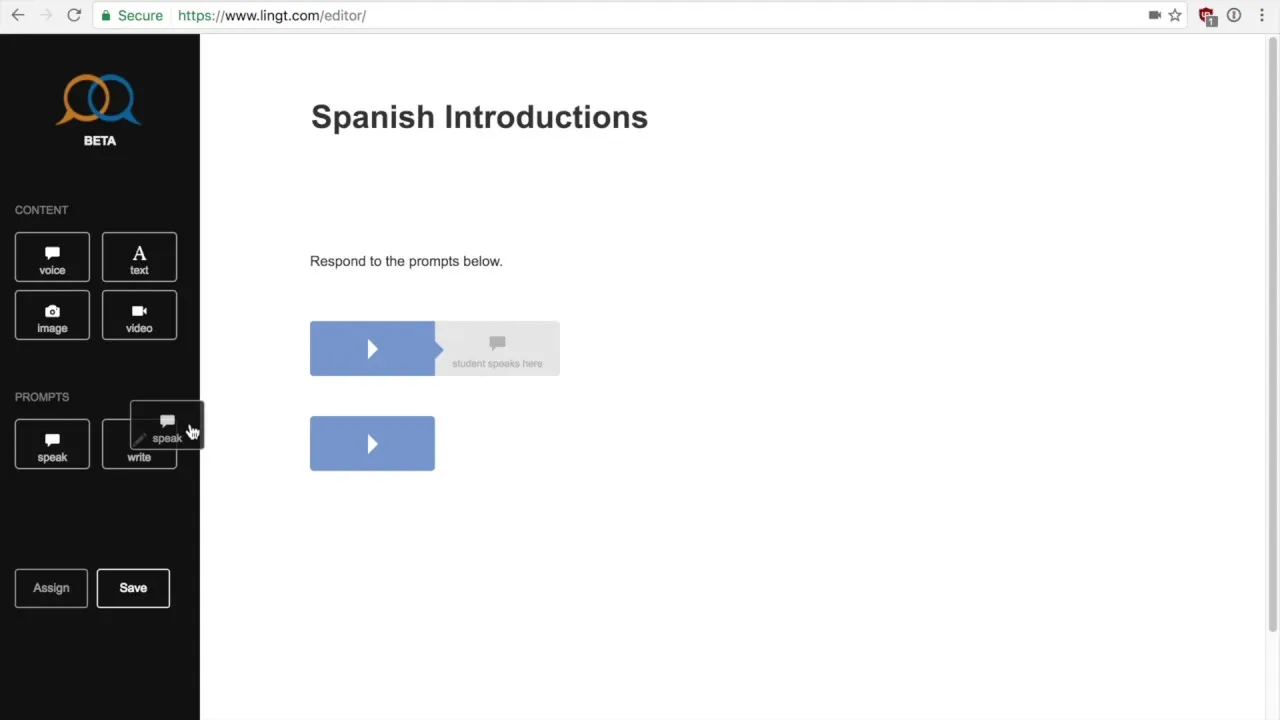1280x720 pixels.
Task: Insert a video content block
Action: [139, 315]
